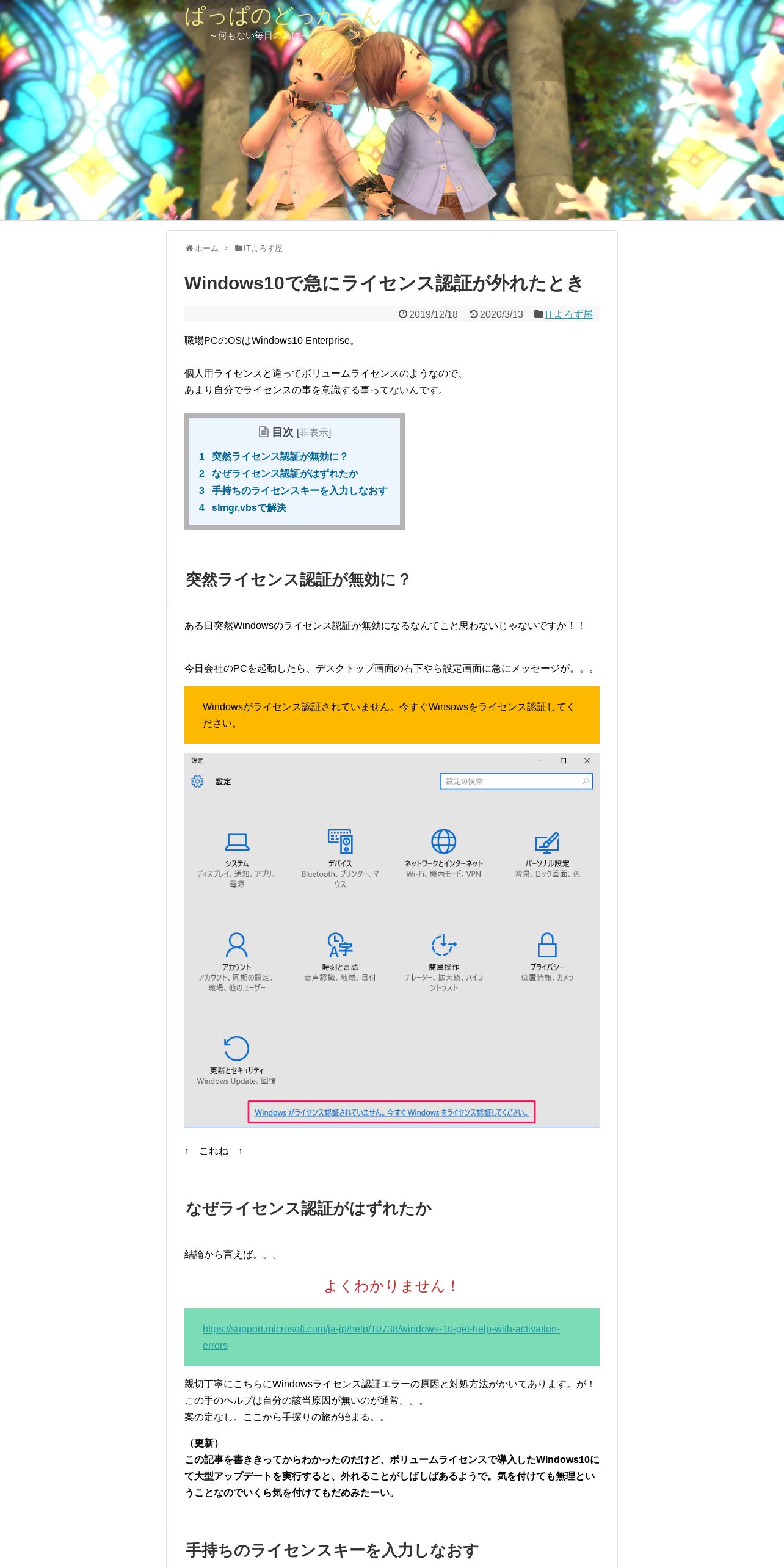The width and height of the screenshot is (784, 1568).
Task: Open the ITよろず屋 breadcrumb category
Action: (263, 249)
